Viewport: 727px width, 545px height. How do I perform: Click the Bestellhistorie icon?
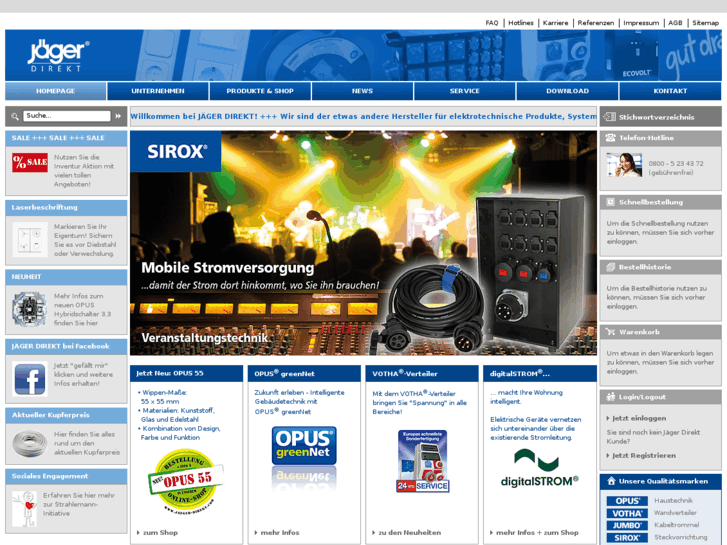pyautogui.click(x=611, y=267)
